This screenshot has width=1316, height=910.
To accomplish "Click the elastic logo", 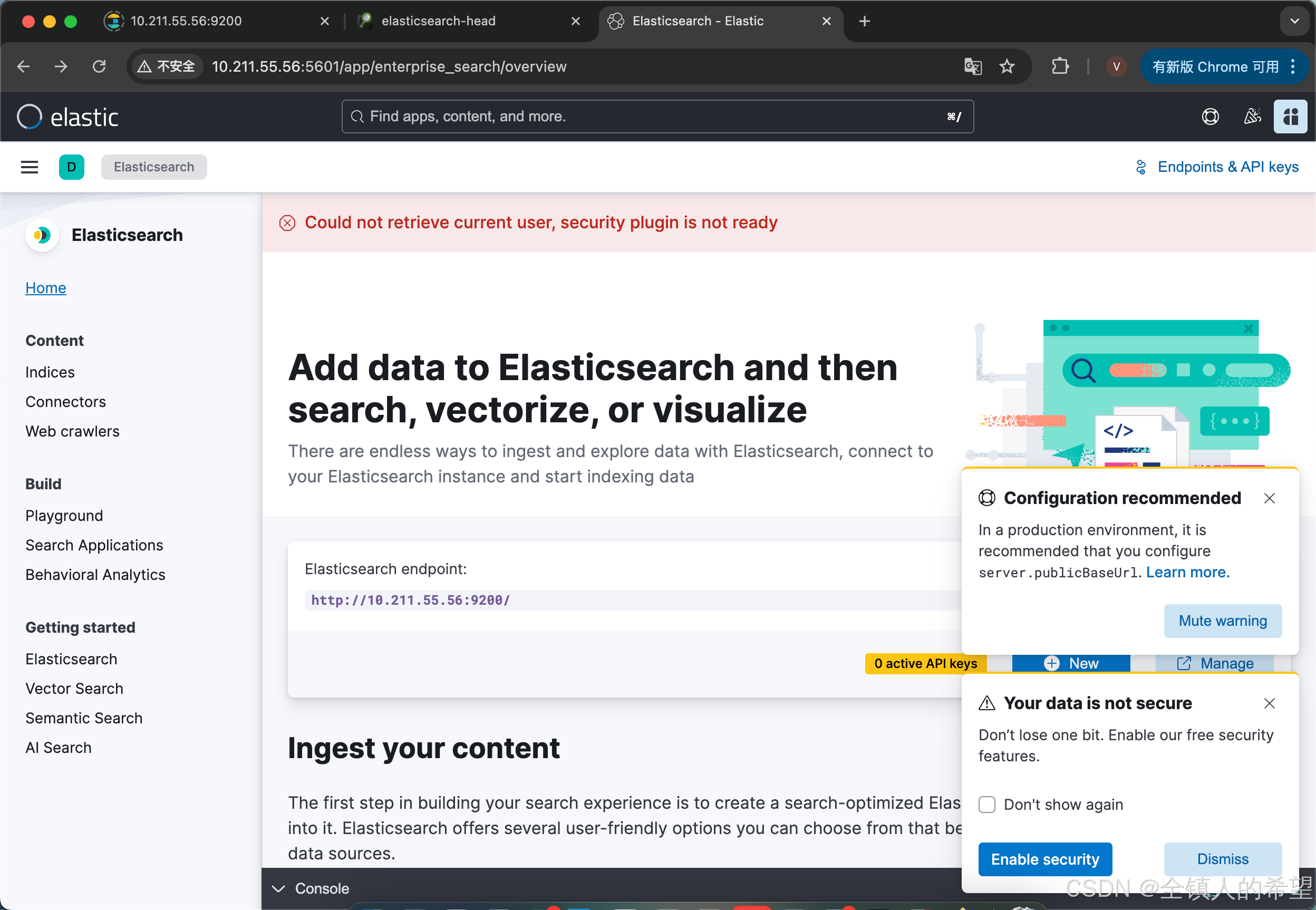I will click(x=68, y=117).
